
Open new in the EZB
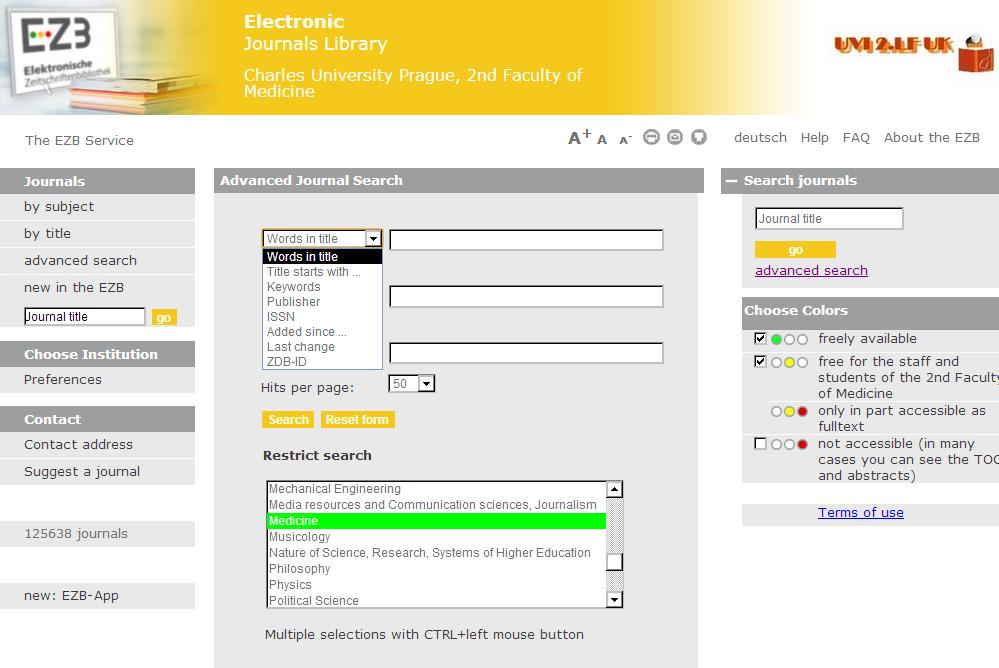[x=74, y=287]
